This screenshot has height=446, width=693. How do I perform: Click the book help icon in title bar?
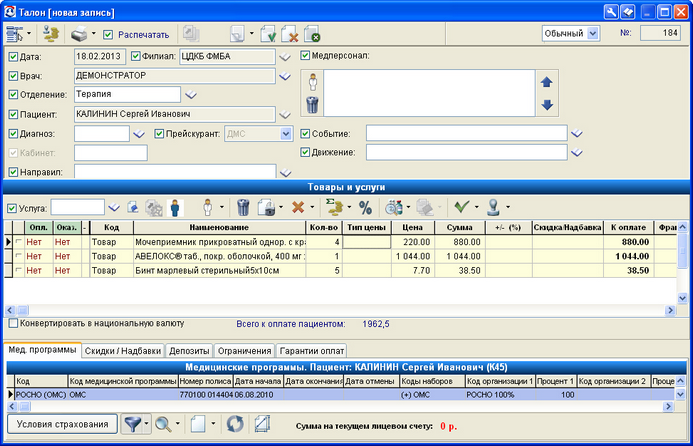(628, 11)
